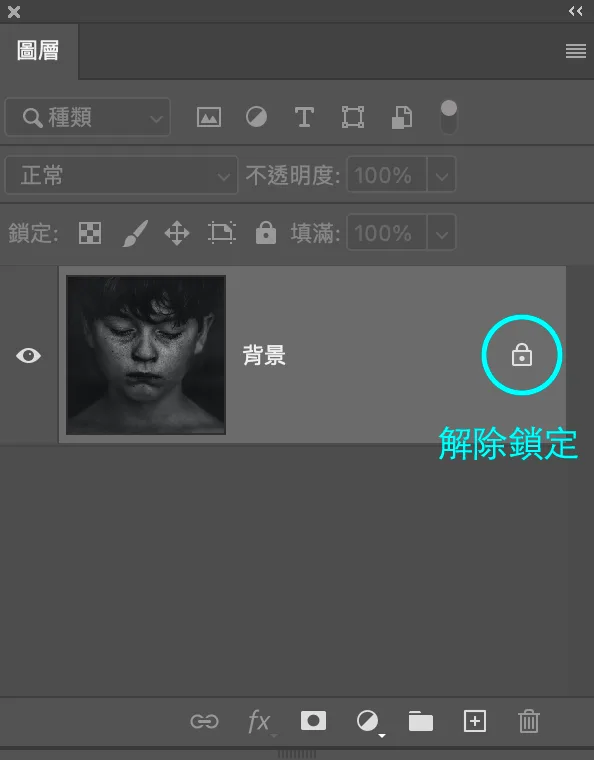Create a new layer
The height and width of the screenshot is (760, 594).
click(475, 721)
